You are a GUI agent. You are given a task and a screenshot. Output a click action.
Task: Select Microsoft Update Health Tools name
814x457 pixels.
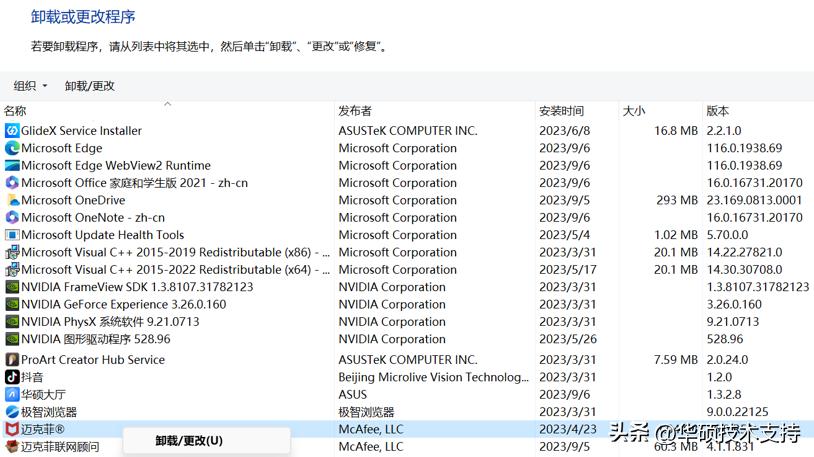103,235
